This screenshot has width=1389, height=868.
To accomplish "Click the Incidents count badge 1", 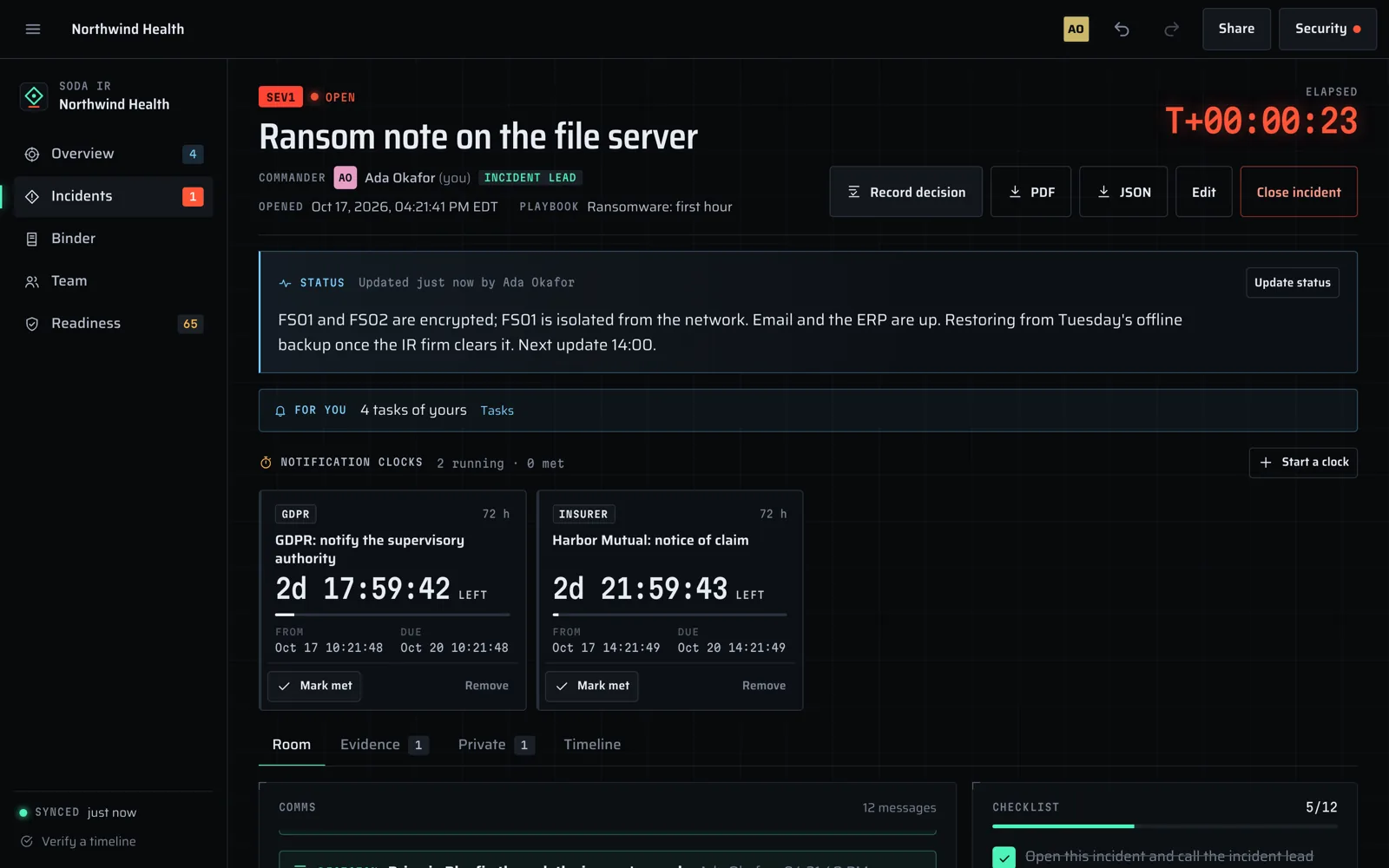I will pyautogui.click(x=193, y=197).
